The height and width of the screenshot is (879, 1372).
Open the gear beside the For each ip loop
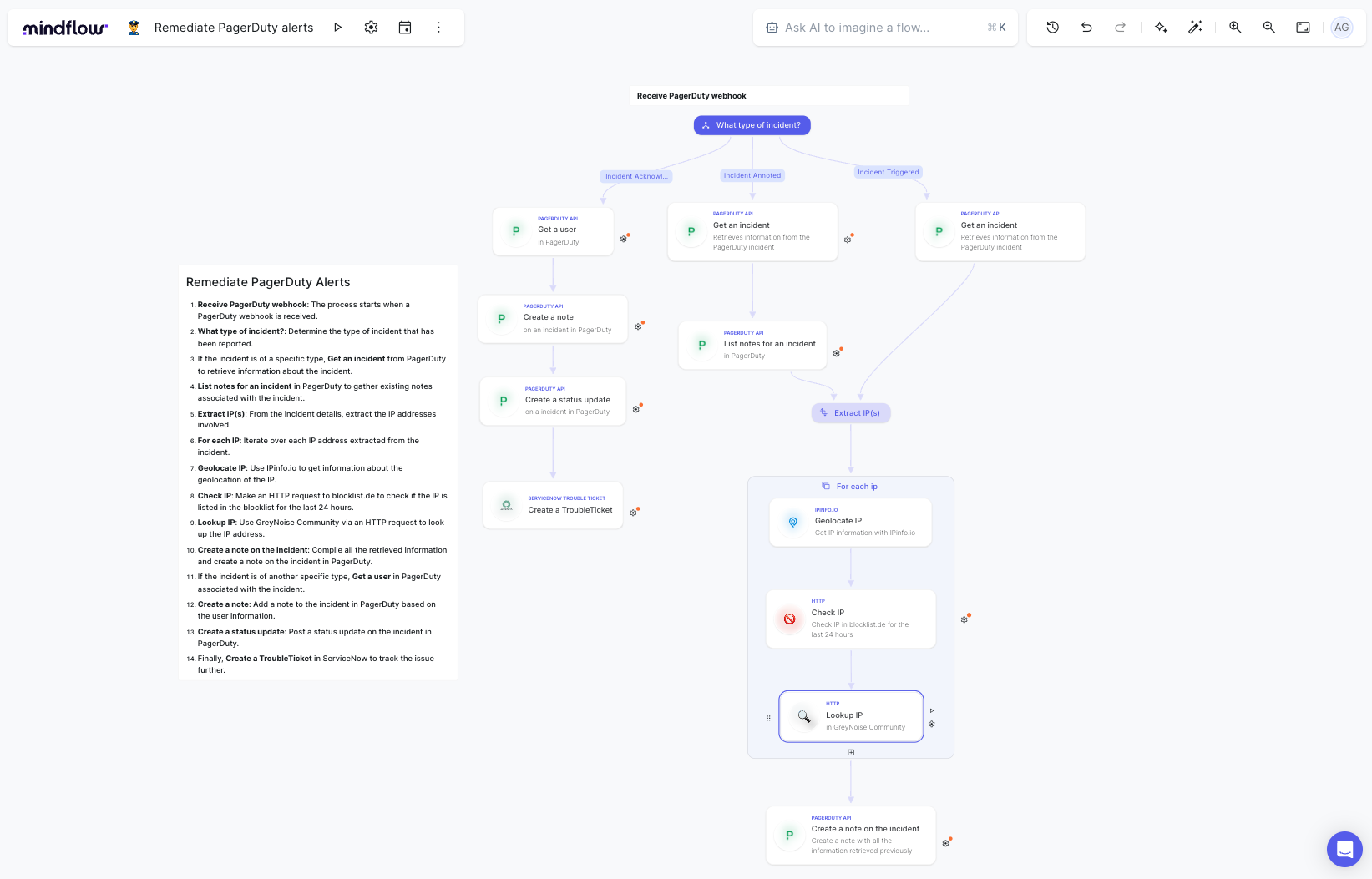[964, 619]
